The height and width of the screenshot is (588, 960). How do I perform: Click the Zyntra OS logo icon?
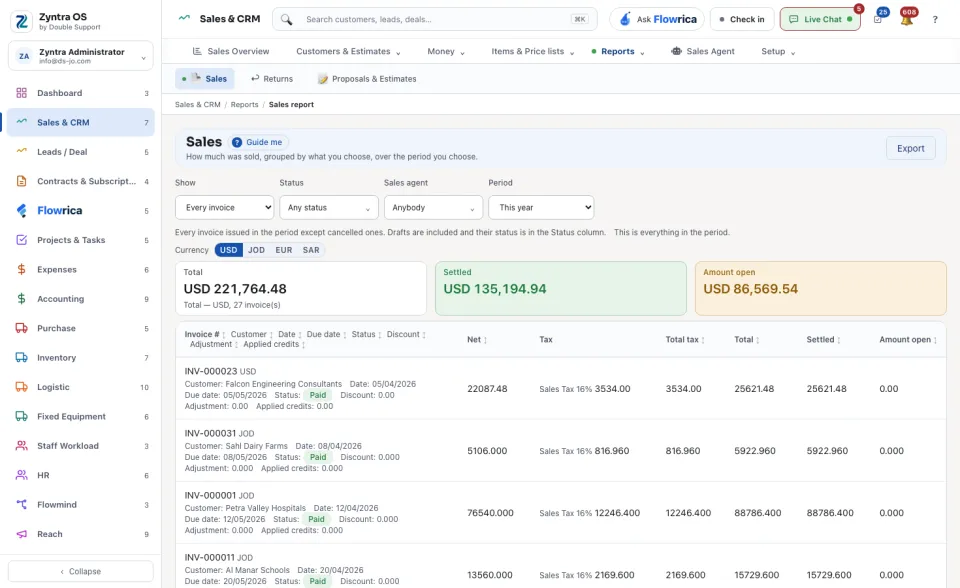tap(21, 21)
